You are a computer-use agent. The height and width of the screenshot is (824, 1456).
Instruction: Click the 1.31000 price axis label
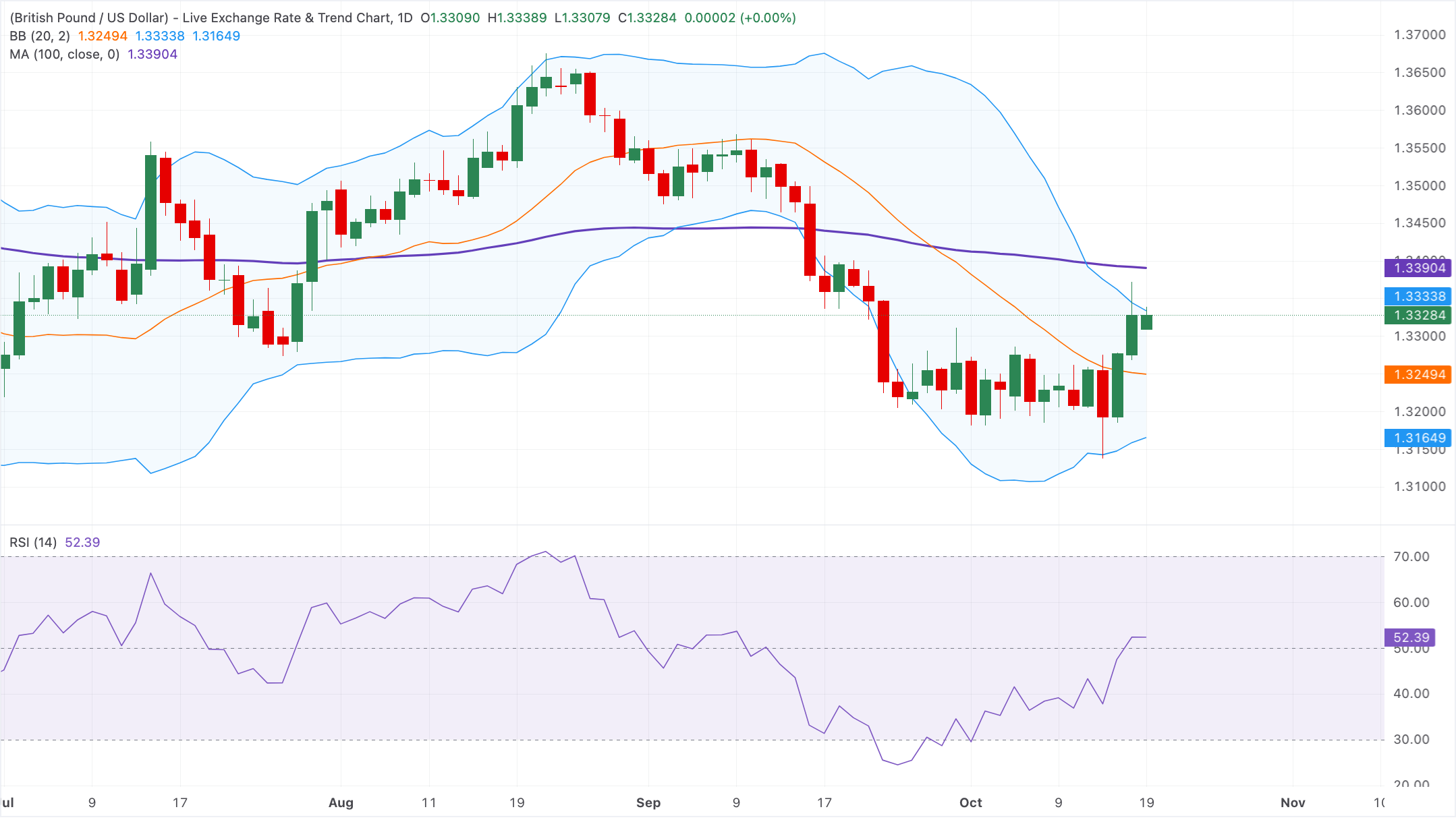tap(1420, 486)
